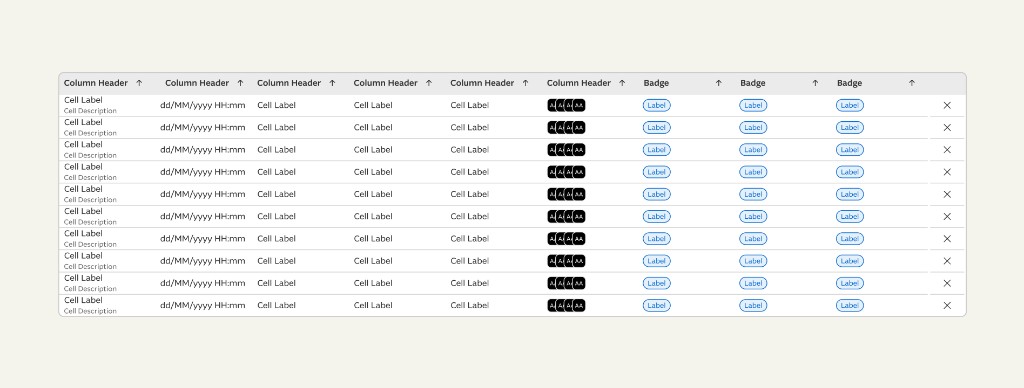The height and width of the screenshot is (388, 1024).
Task: Remove the sixth table row with its X icon
Action: pyautogui.click(x=947, y=216)
